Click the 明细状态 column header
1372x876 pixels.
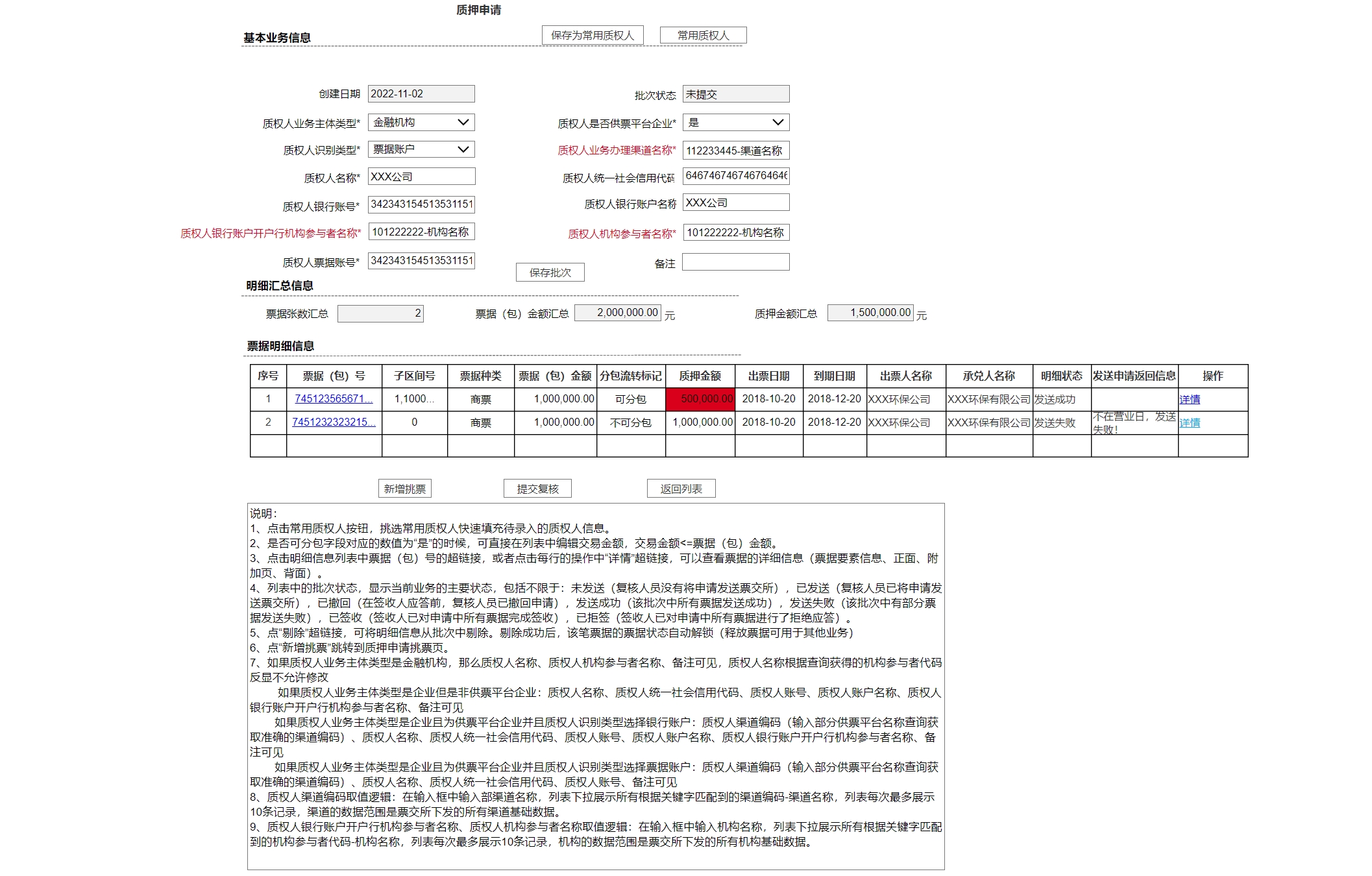coord(1062,376)
